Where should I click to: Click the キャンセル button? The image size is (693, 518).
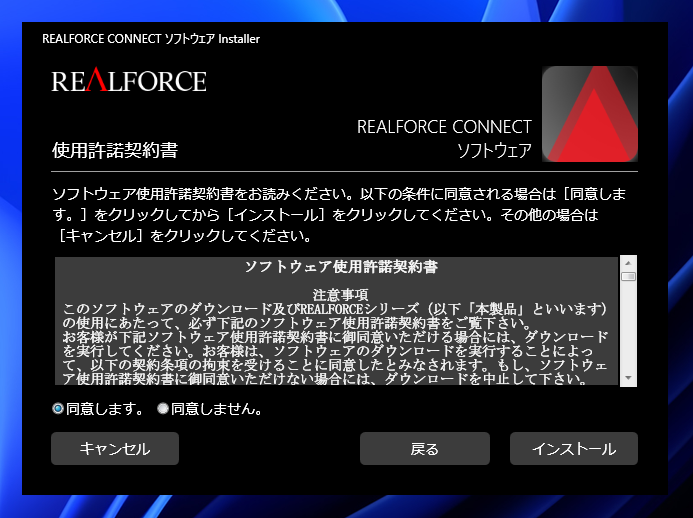pos(115,449)
